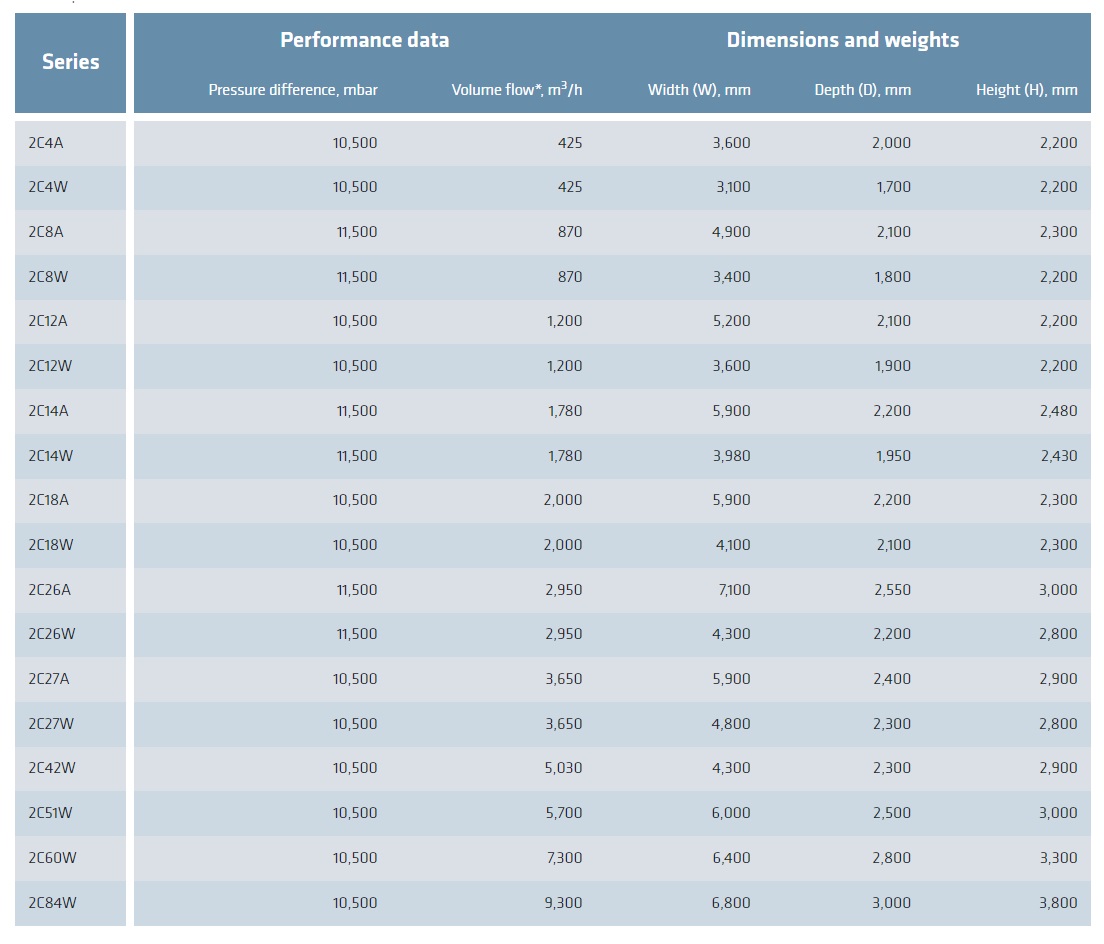Click the 5,030 volume flow for 2C42W
Image resolution: width=1104 pixels, height=944 pixels.
point(563,768)
